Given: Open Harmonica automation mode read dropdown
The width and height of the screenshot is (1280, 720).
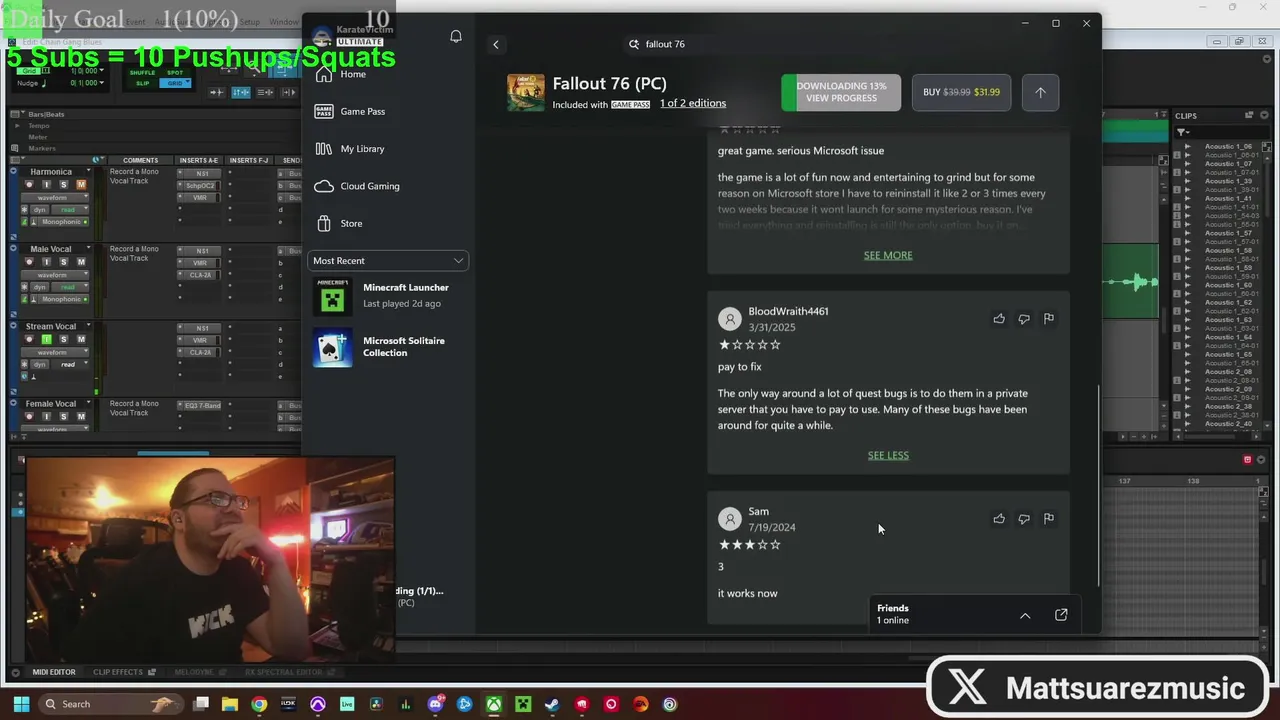Looking at the screenshot, I should point(70,209).
